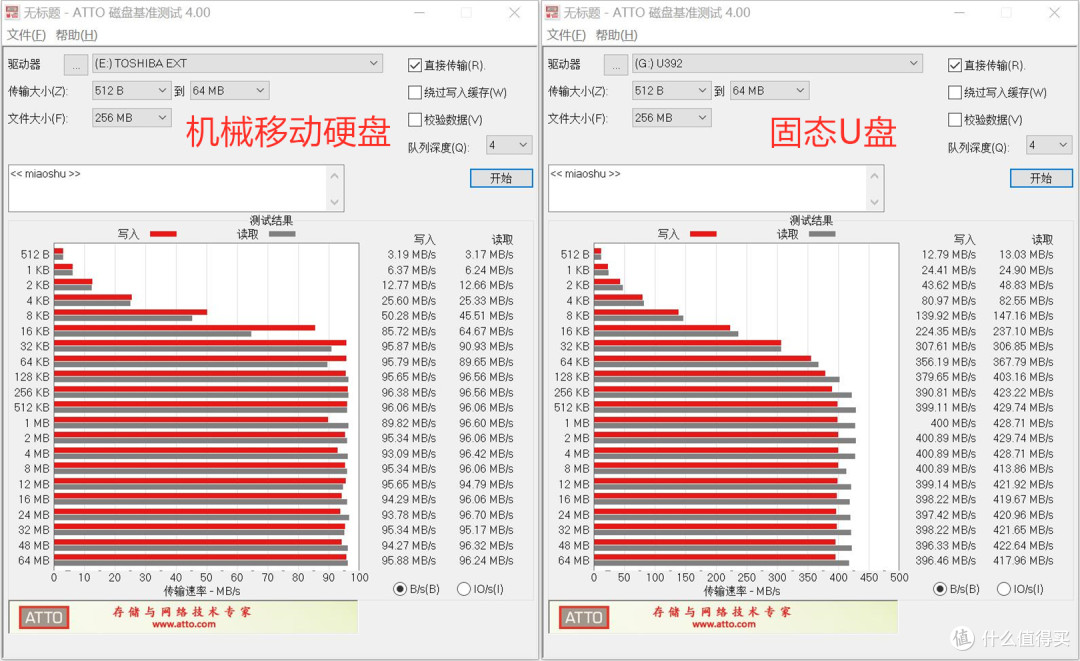Click 1 MB row label in right chart
Screen dimensions: 1080x661
[x=577, y=423]
